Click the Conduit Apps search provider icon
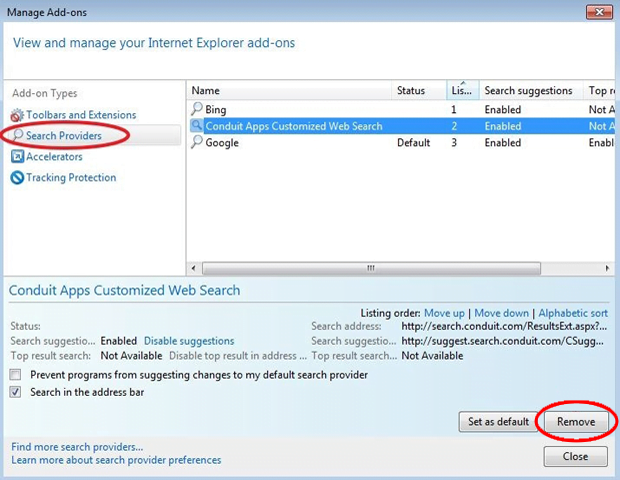The image size is (620, 480). (x=197, y=126)
